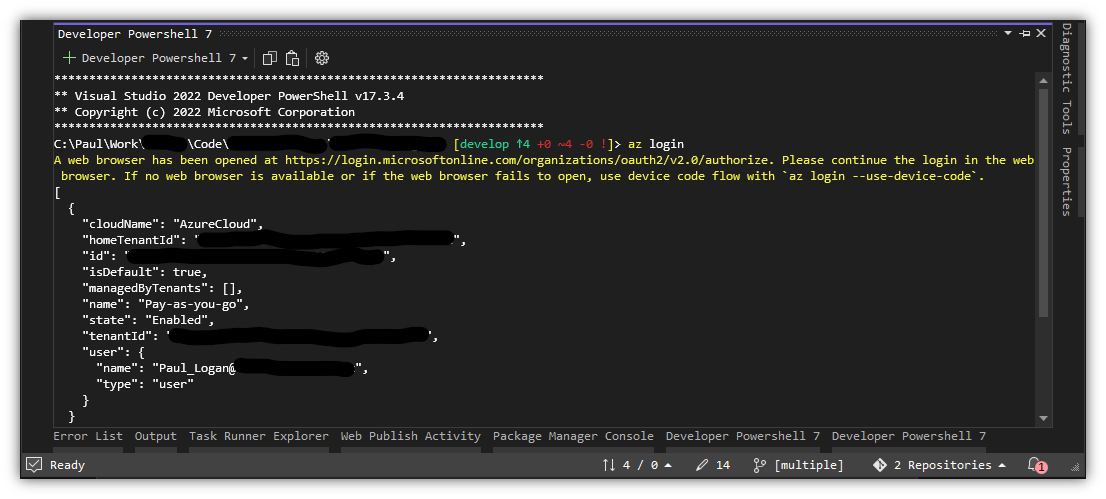This screenshot has width=1106, height=499.
Task: Click the "cloudName": "AzureCloud" line
Action: click(x=173, y=224)
